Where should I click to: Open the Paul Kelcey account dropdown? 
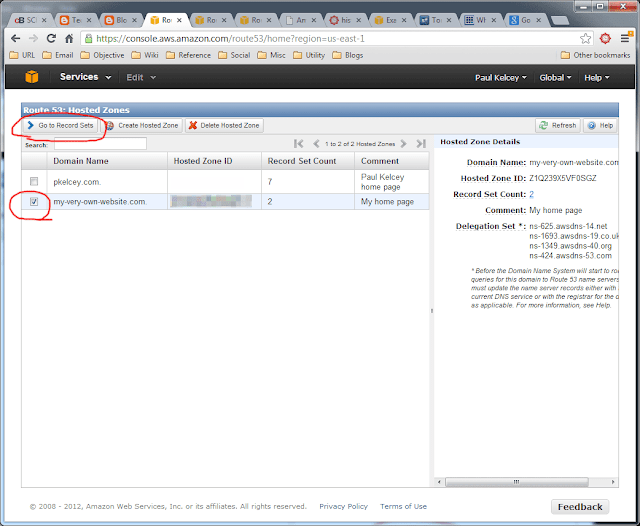[x=500, y=78]
